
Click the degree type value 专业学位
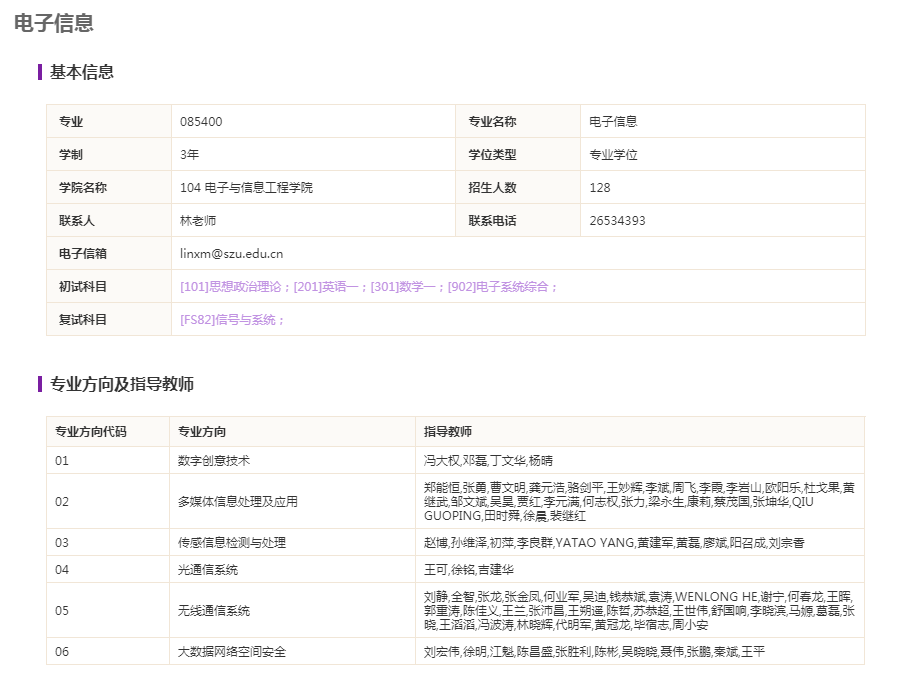pos(613,155)
